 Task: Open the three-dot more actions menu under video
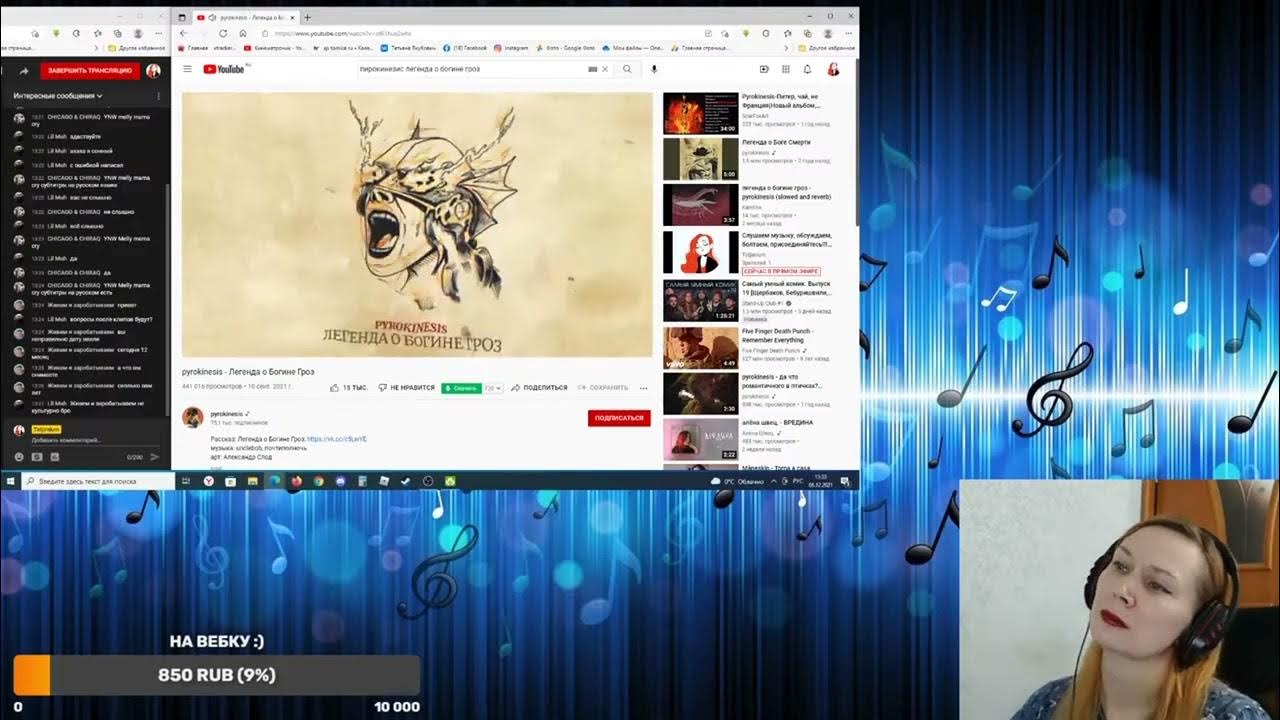(643, 387)
